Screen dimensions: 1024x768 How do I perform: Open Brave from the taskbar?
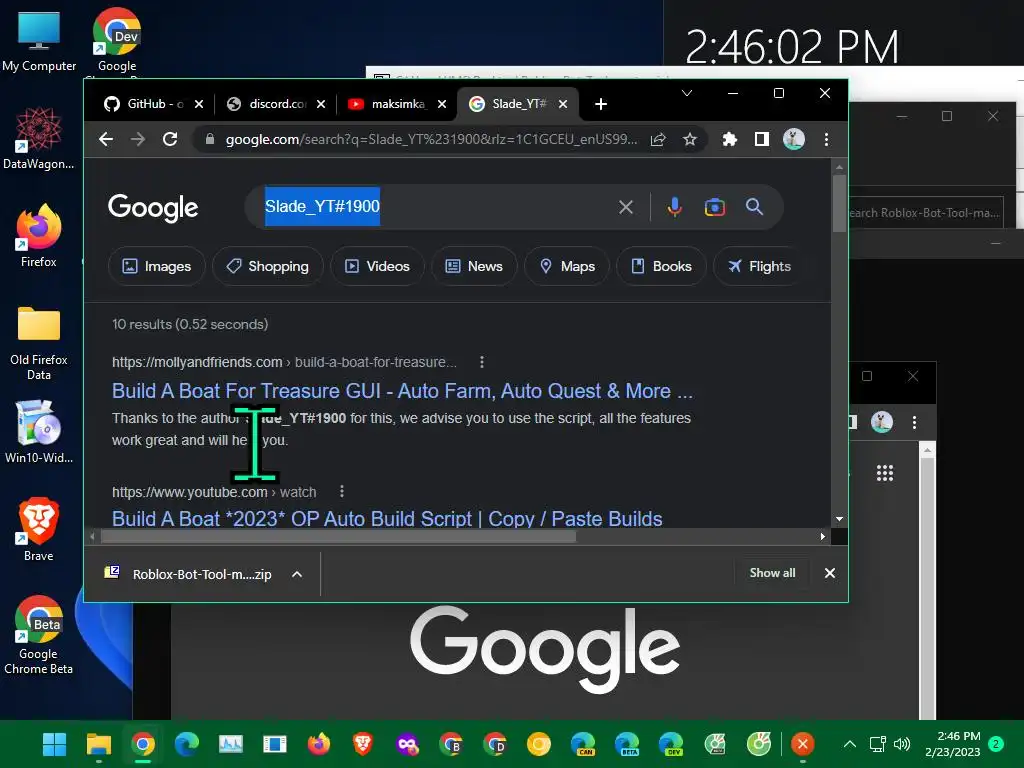362,744
